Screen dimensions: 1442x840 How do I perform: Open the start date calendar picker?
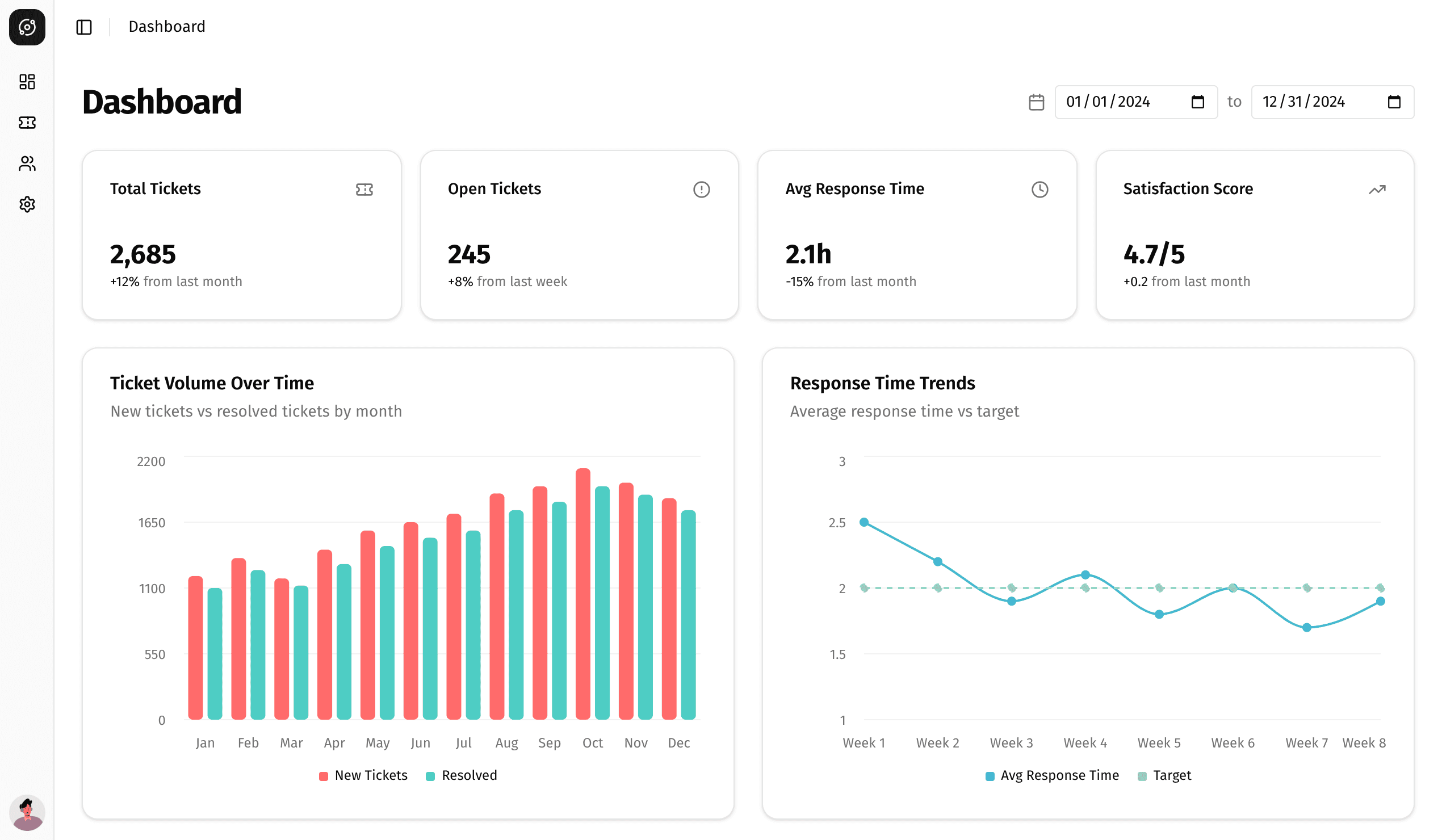point(1198,102)
